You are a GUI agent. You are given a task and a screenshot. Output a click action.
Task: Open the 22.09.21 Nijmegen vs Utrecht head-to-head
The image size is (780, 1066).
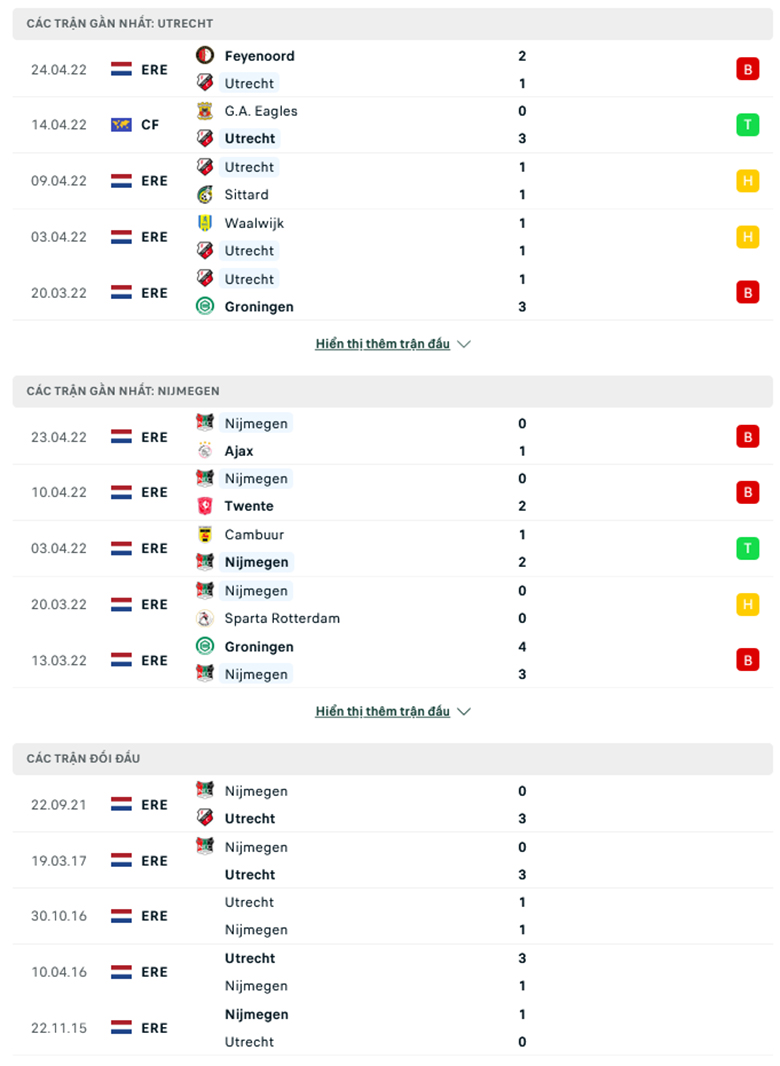(x=392, y=804)
